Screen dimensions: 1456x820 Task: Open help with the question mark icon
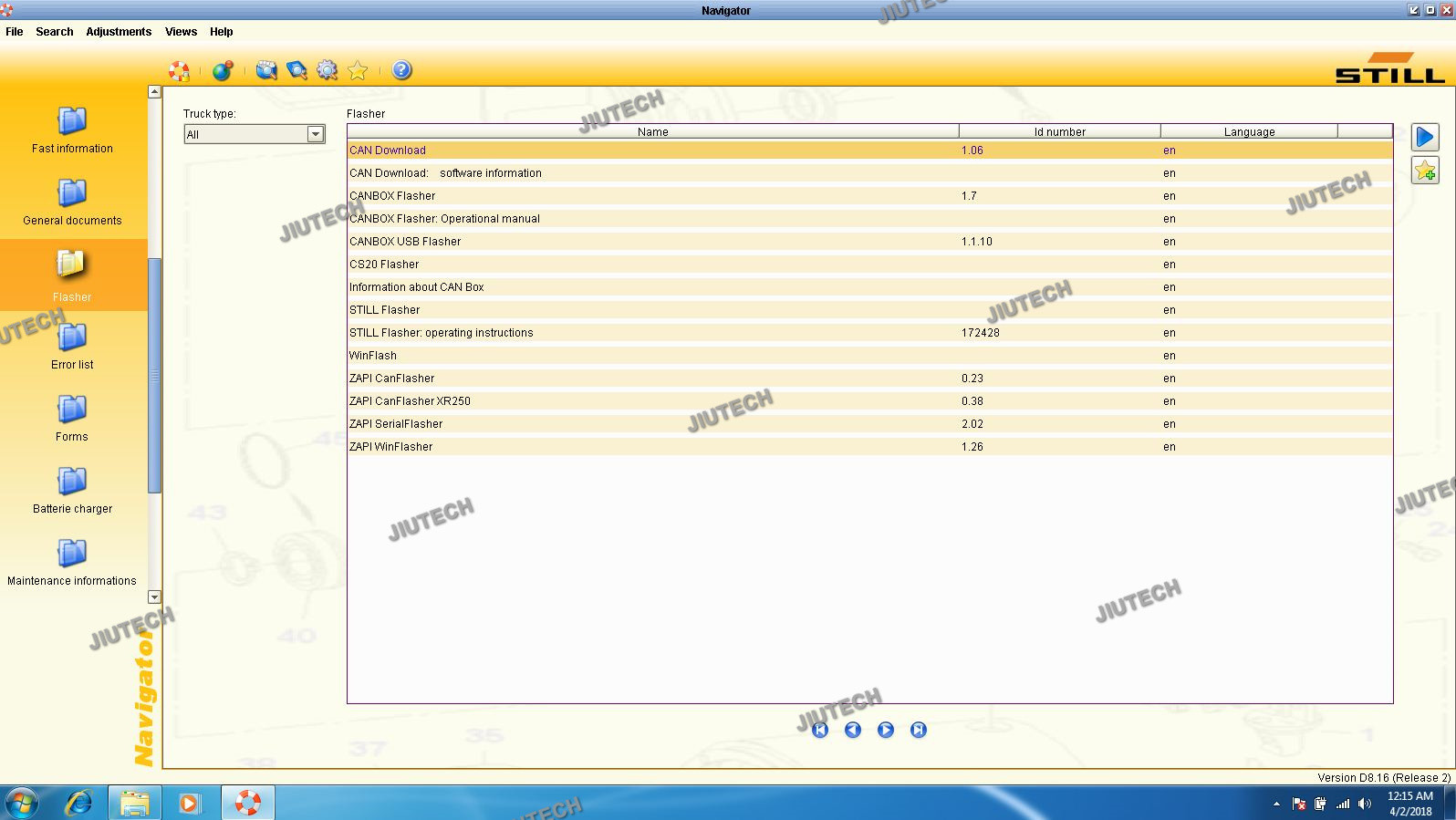click(x=401, y=70)
